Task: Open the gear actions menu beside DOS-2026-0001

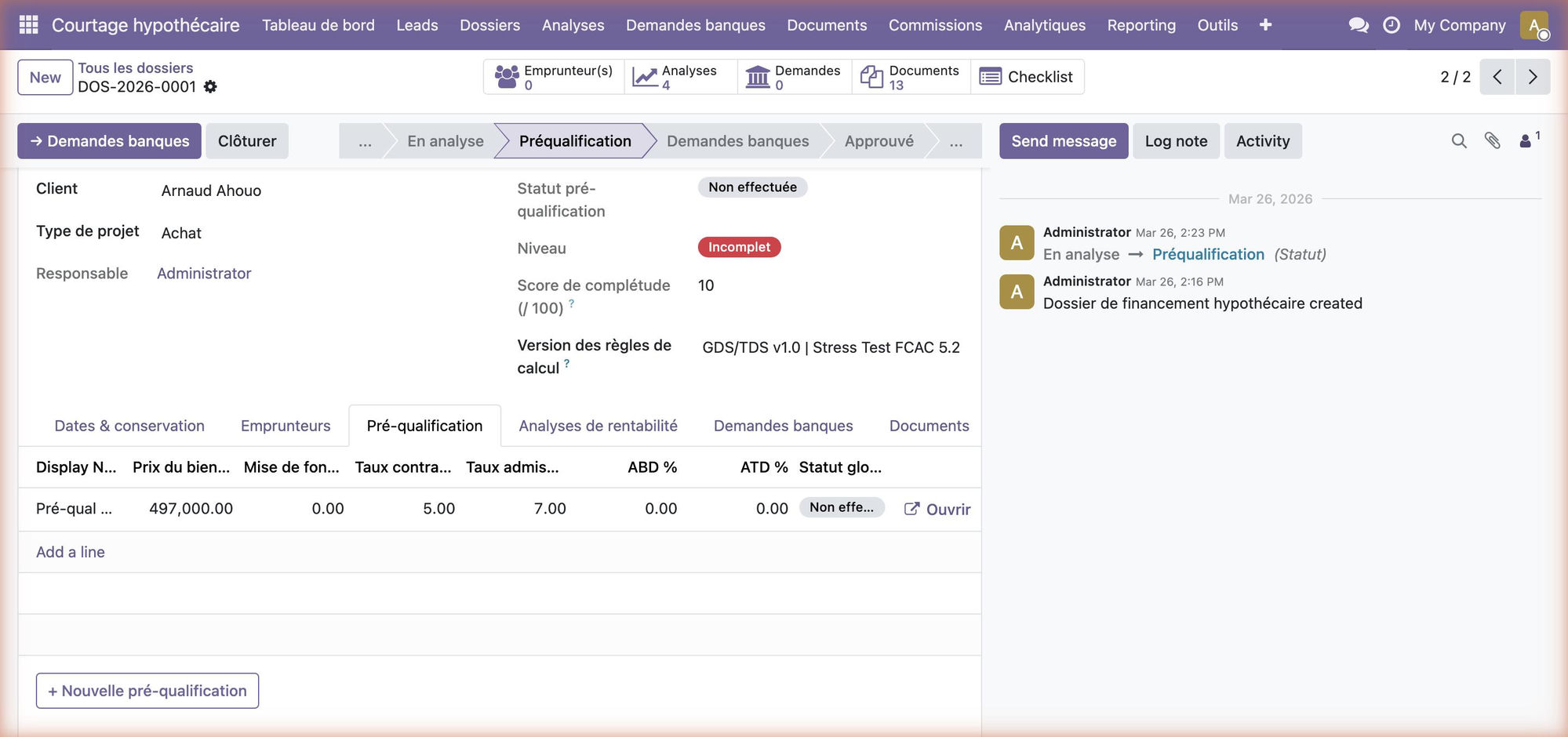Action: 210,87
